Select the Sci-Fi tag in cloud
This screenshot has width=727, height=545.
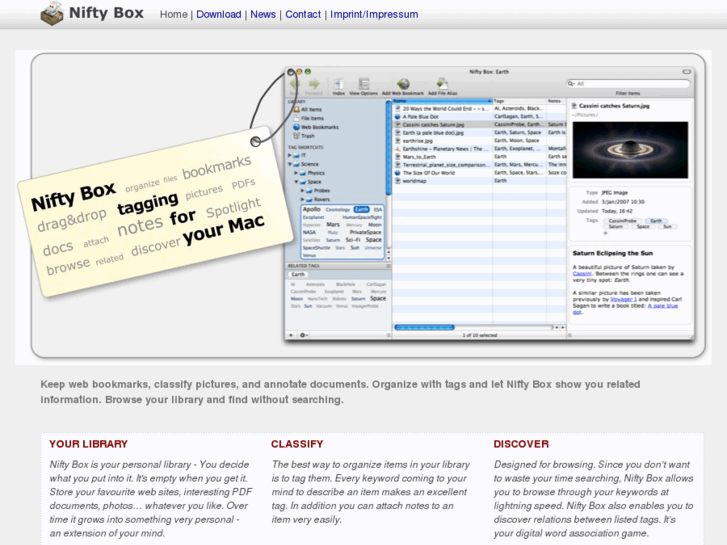[353, 240]
